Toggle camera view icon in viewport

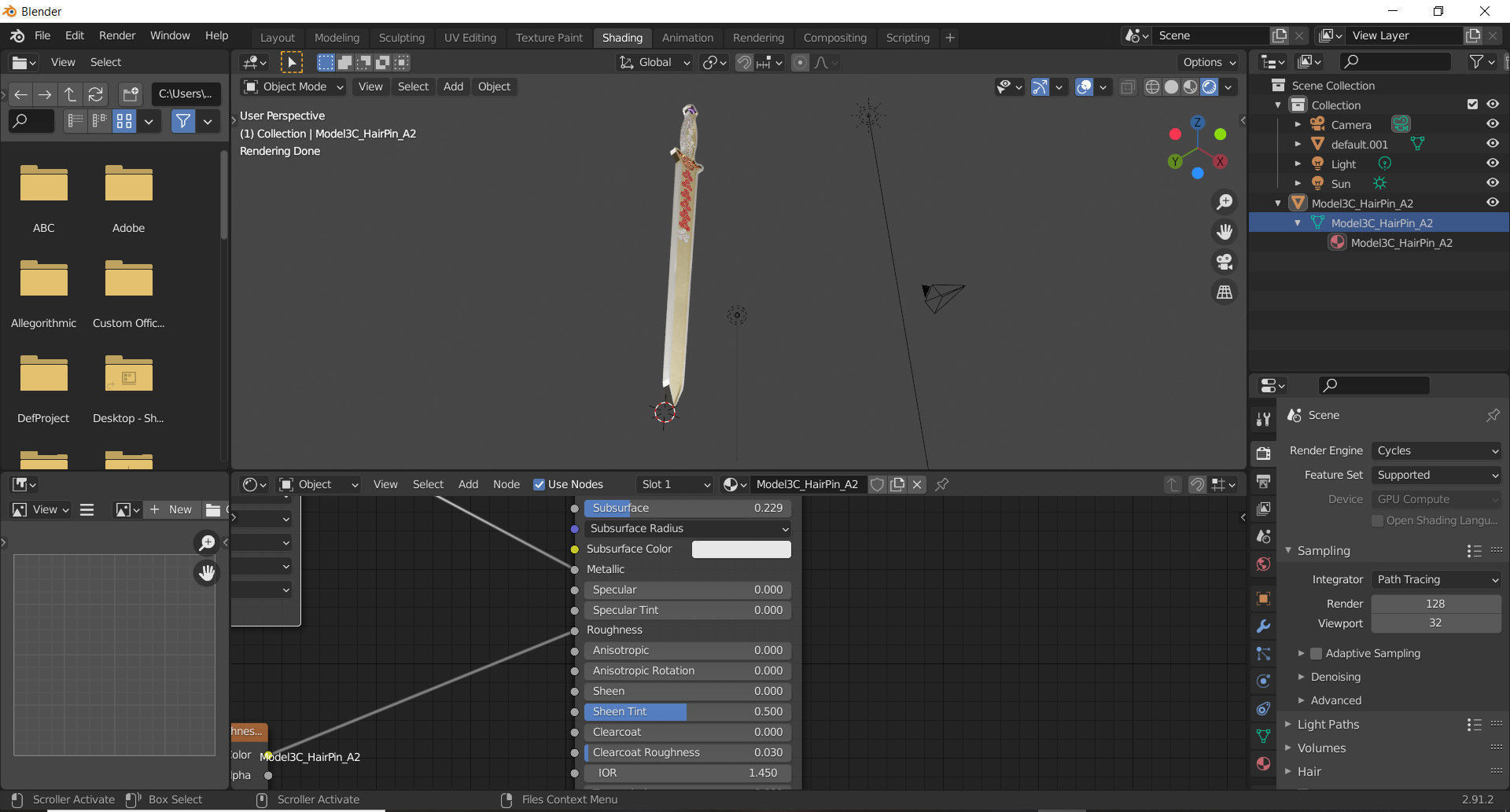(1225, 262)
